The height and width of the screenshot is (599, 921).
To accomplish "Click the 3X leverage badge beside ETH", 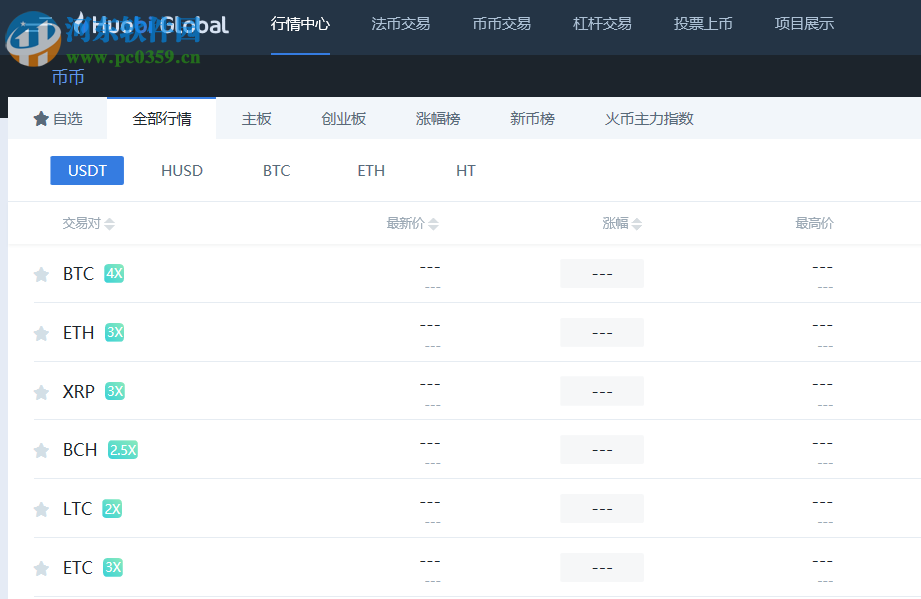I will pyautogui.click(x=113, y=332).
